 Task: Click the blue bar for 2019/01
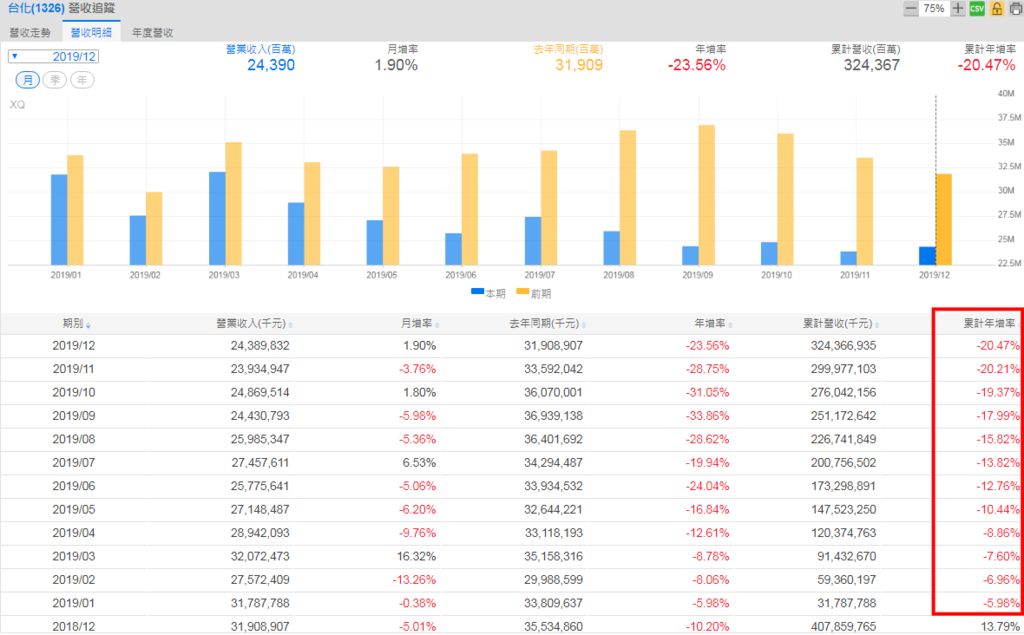[x=59, y=220]
